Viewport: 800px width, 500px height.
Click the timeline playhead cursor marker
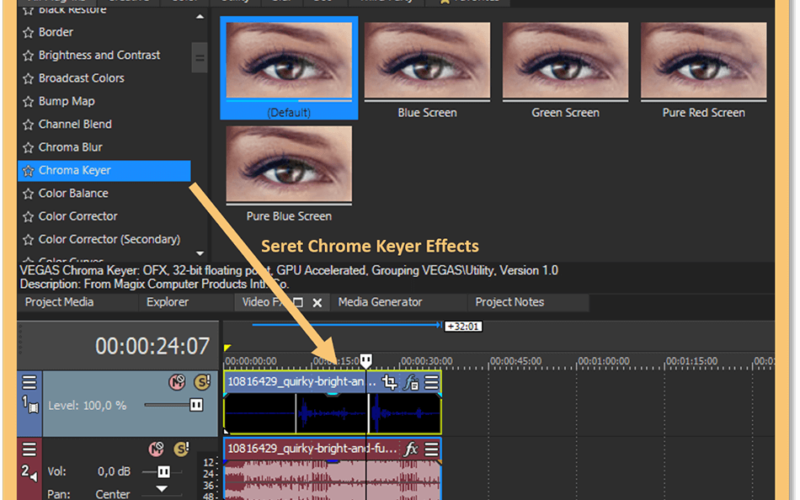pos(366,361)
